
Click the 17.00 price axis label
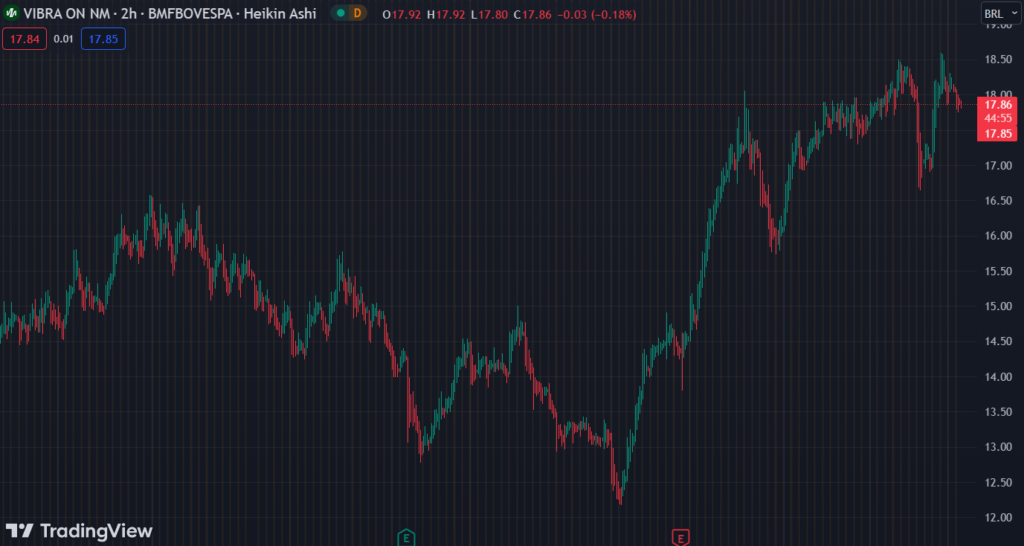[x=998, y=165]
